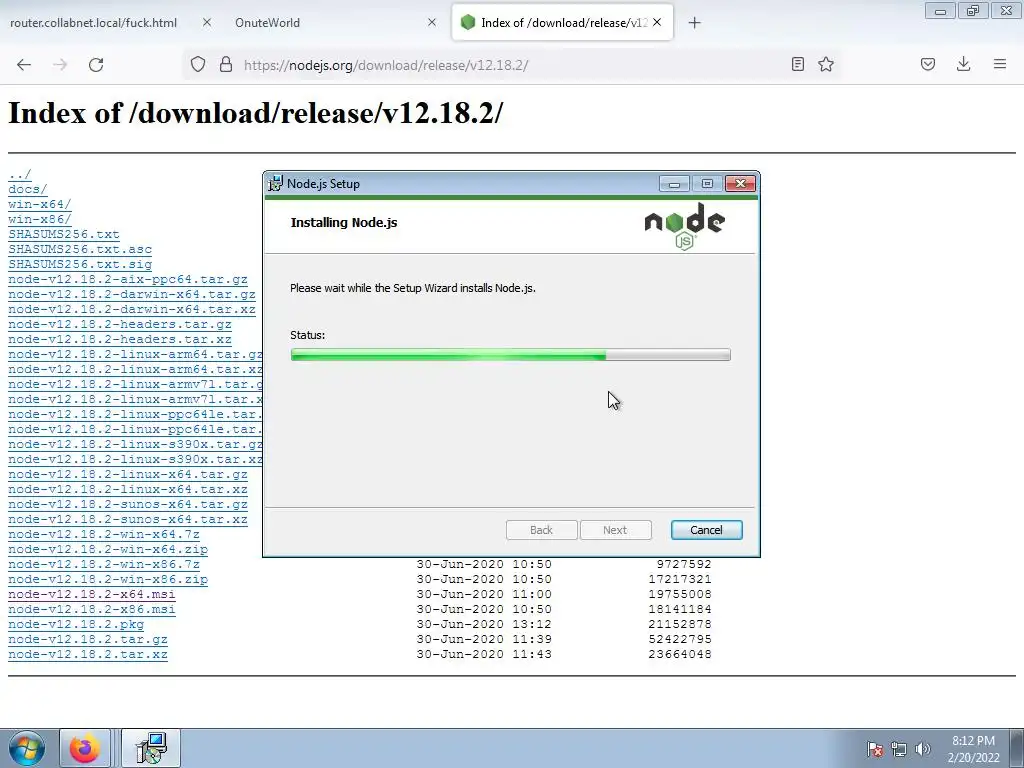Image resolution: width=1024 pixels, height=768 pixels.
Task: Download node-v12.18.2-win-x86.7z
Action: [x=104, y=565]
